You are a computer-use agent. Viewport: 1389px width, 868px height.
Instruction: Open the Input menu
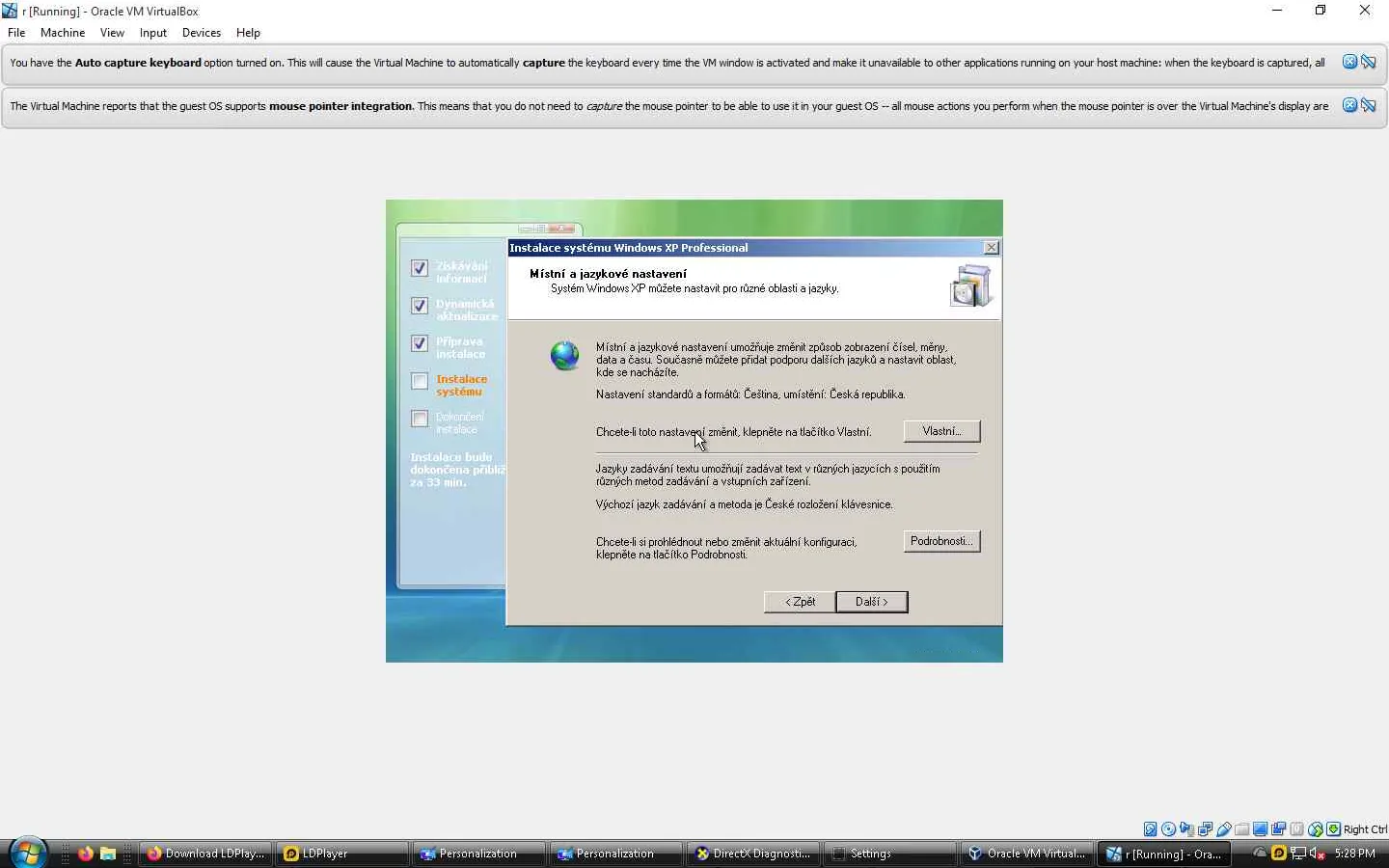pos(152,33)
